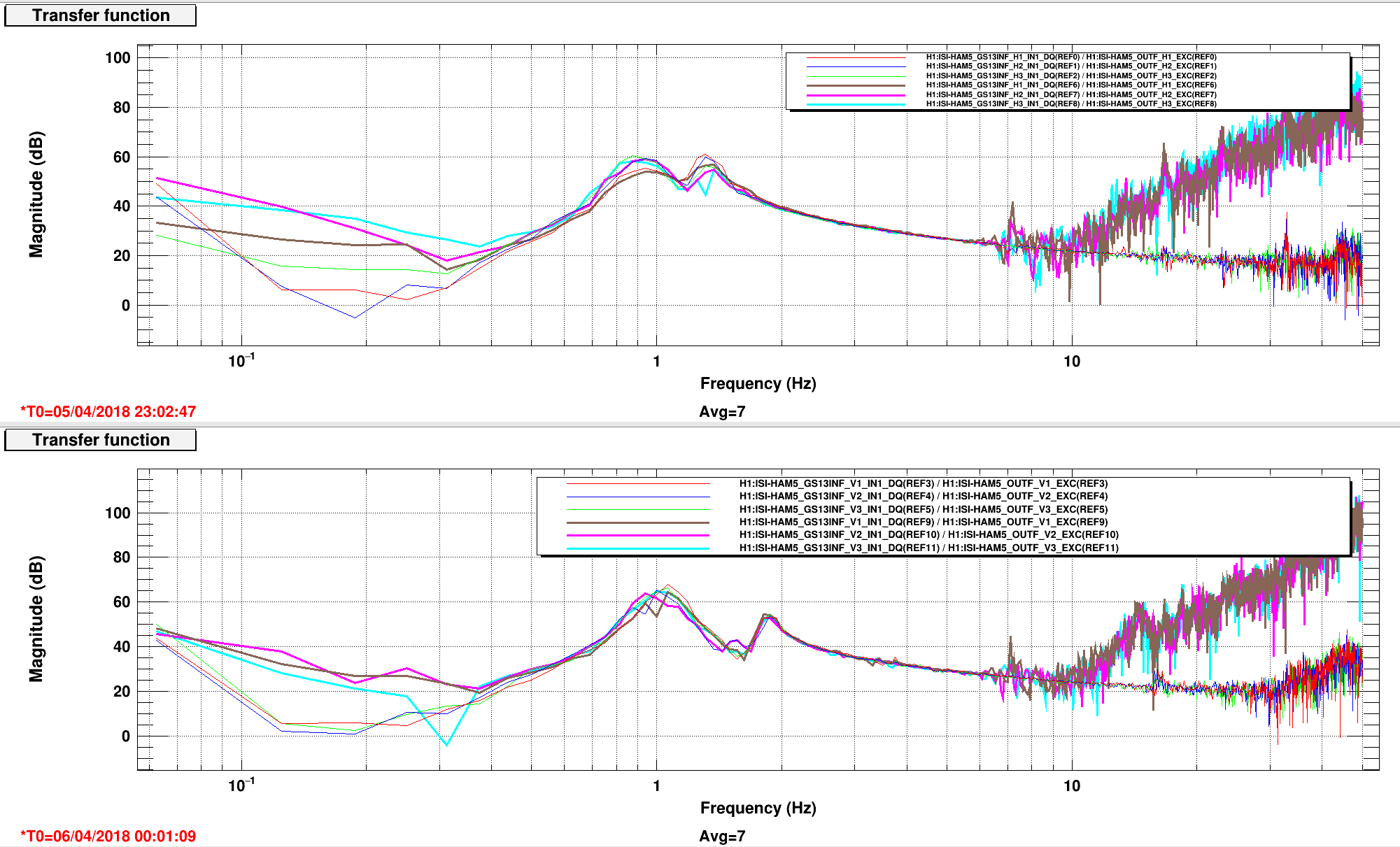The width and height of the screenshot is (1400, 847).
Task: Click the top plot's Magnitude (dB) axis label
Action: 36,194
